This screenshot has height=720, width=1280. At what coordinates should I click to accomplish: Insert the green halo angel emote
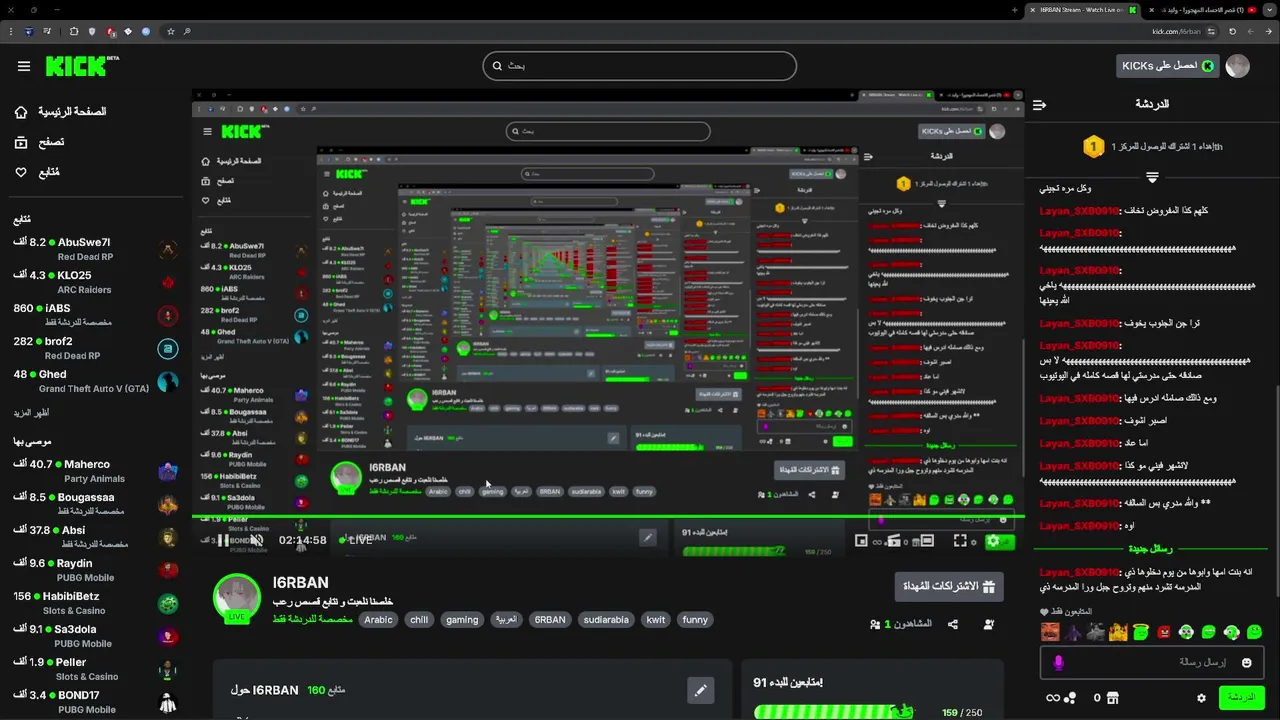pyautogui.click(x=1140, y=632)
